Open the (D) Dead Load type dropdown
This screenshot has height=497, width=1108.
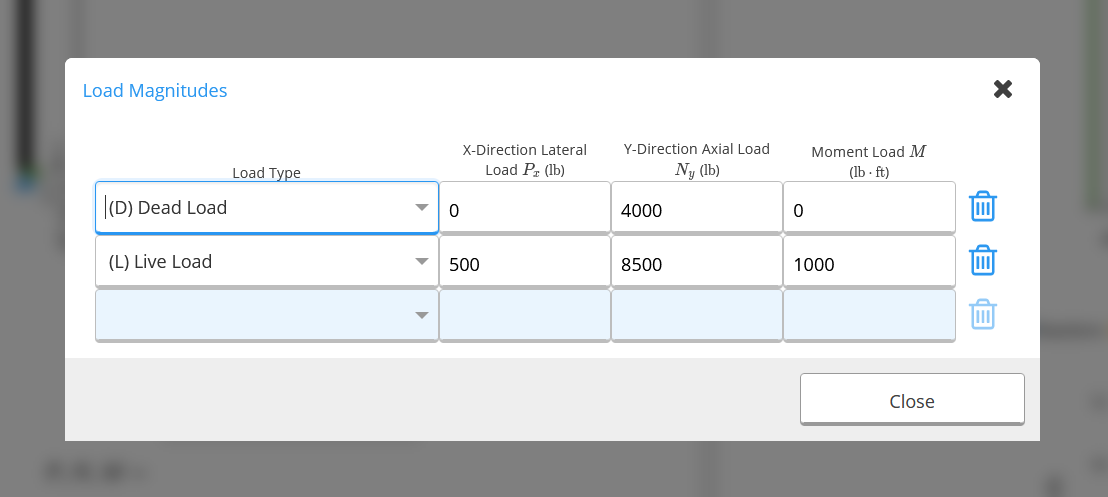[266, 207]
